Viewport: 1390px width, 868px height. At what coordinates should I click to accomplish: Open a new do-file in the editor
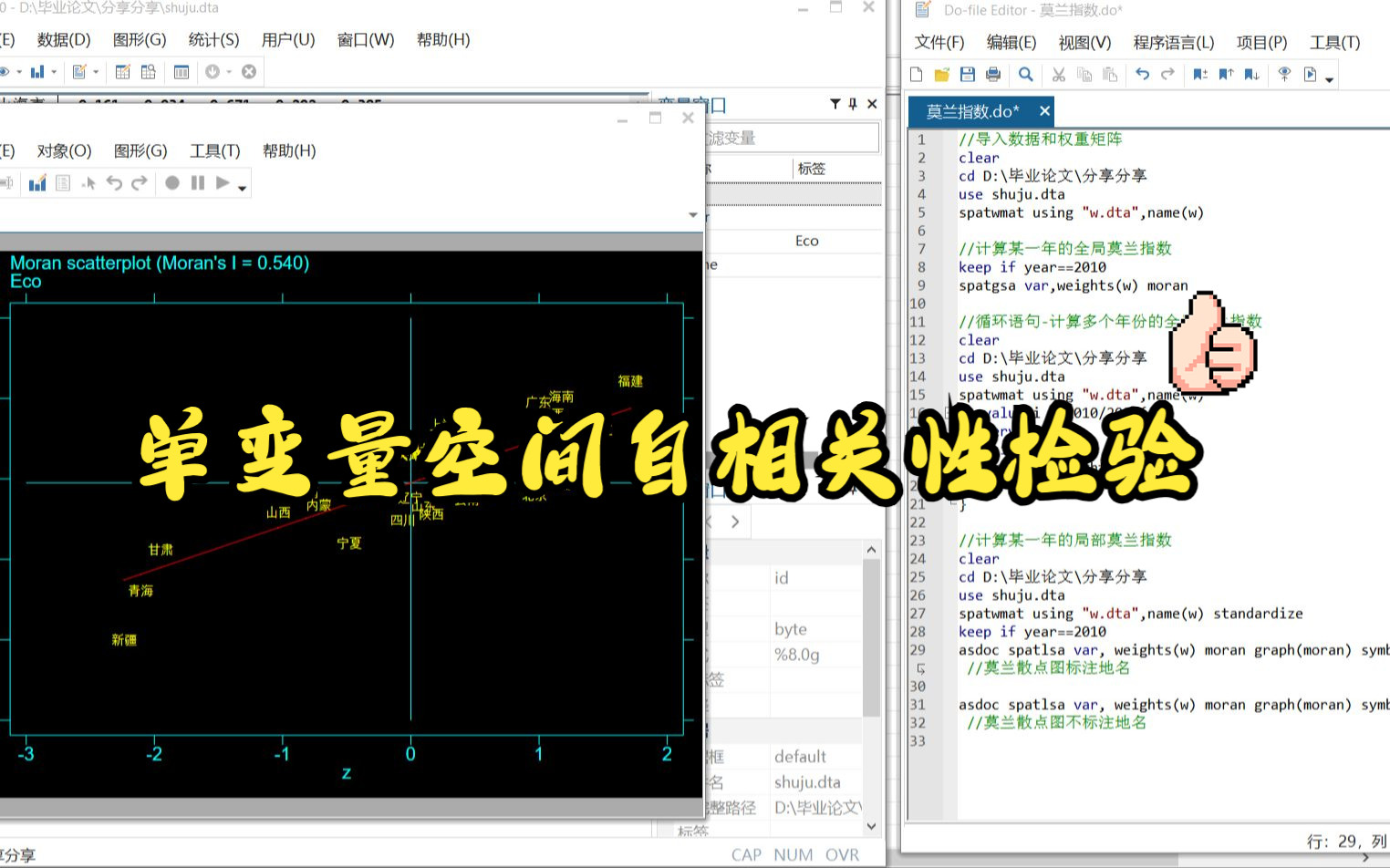[x=915, y=74]
